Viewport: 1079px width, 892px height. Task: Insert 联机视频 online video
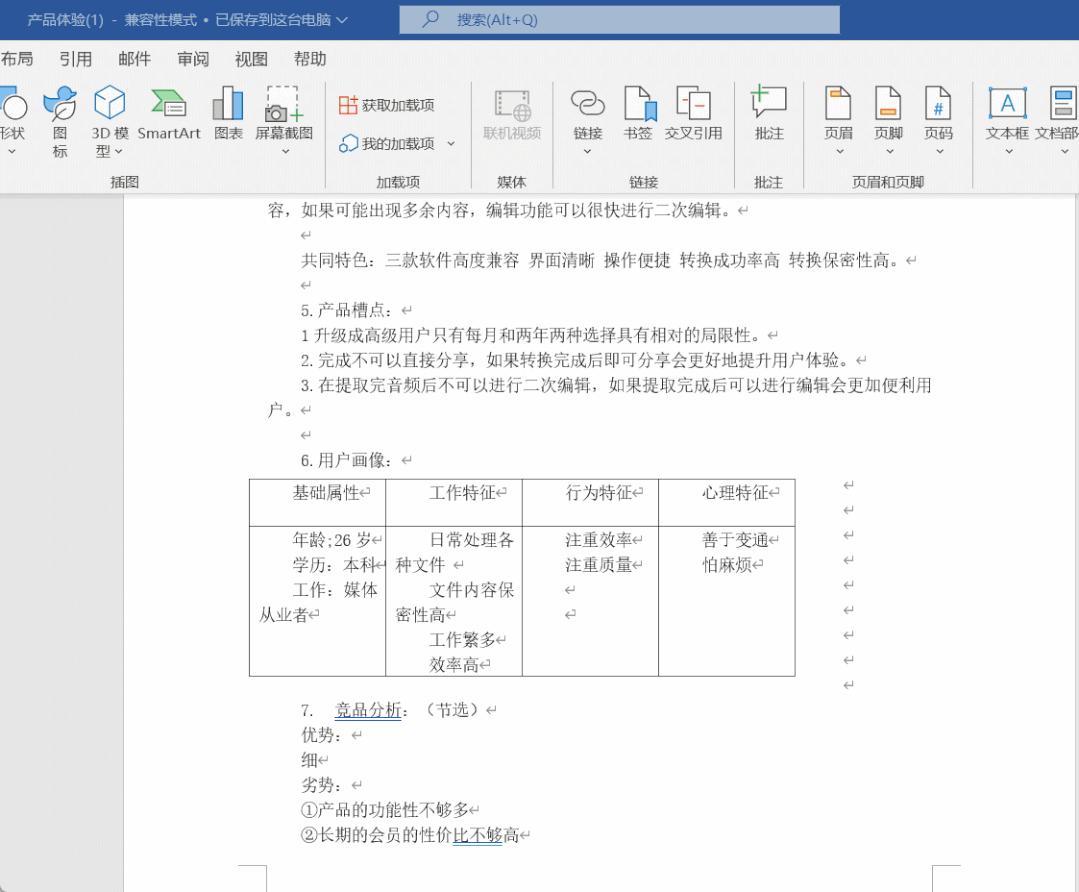coord(513,120)
